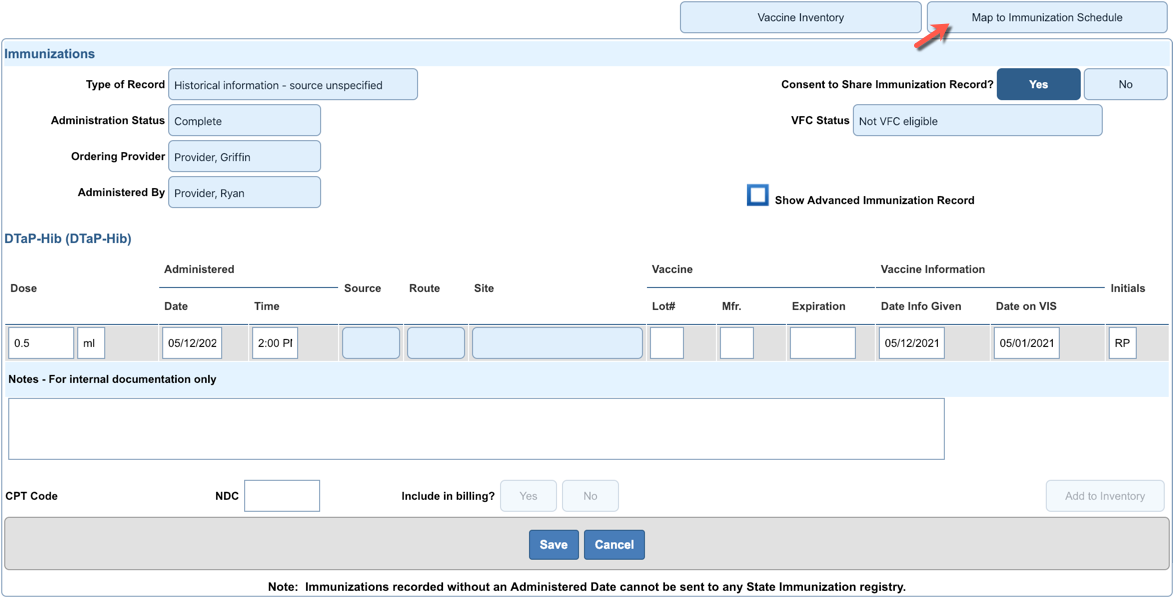Open the Type of Record dropdown

[x=293, y=85]
